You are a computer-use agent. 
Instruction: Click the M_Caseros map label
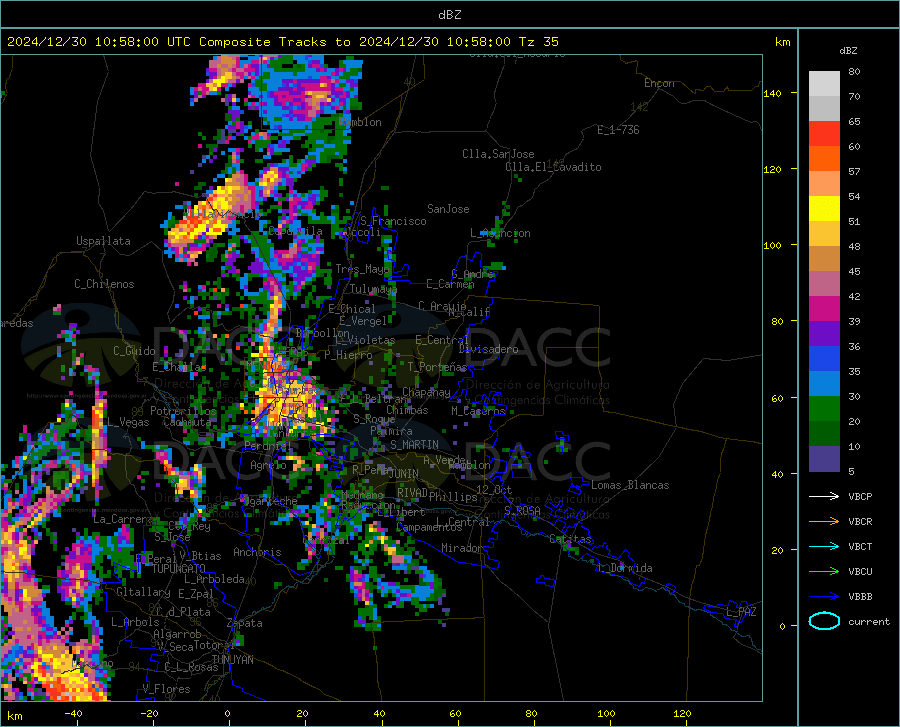478,410
